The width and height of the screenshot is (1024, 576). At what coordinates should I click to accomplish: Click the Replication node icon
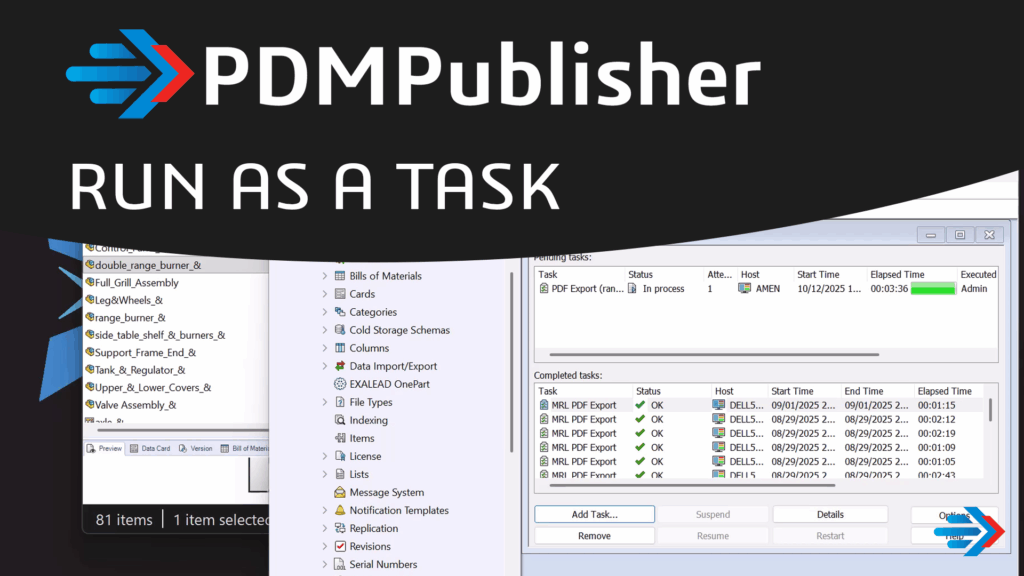340,528
